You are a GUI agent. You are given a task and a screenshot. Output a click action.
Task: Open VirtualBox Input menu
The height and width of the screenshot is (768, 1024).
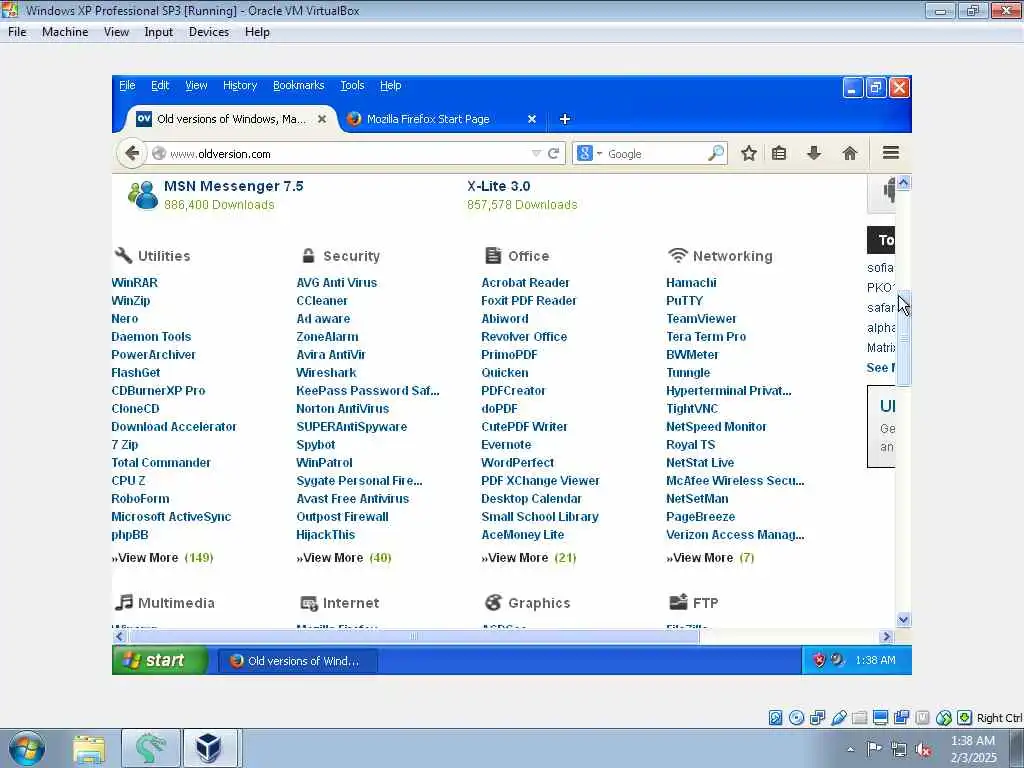pos(158,32)
